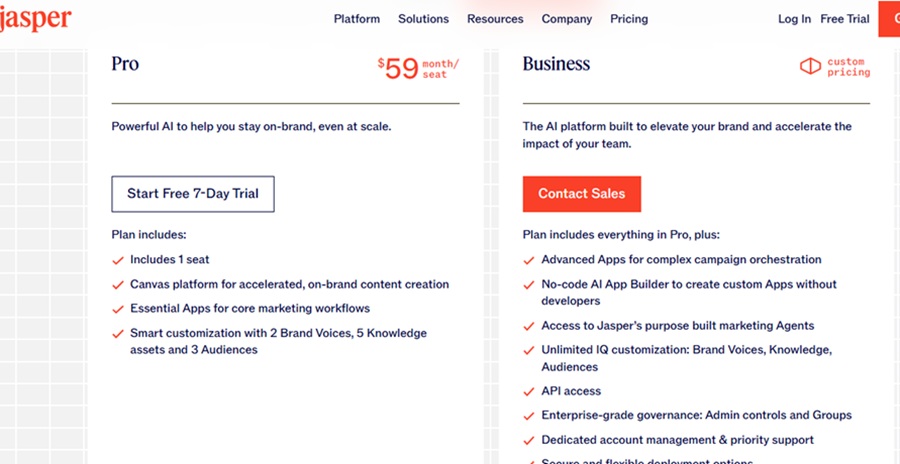The width and height of the screenshot is (900, 464).
Task: Click the Jasper logo
Action: (x=35, y=19)
